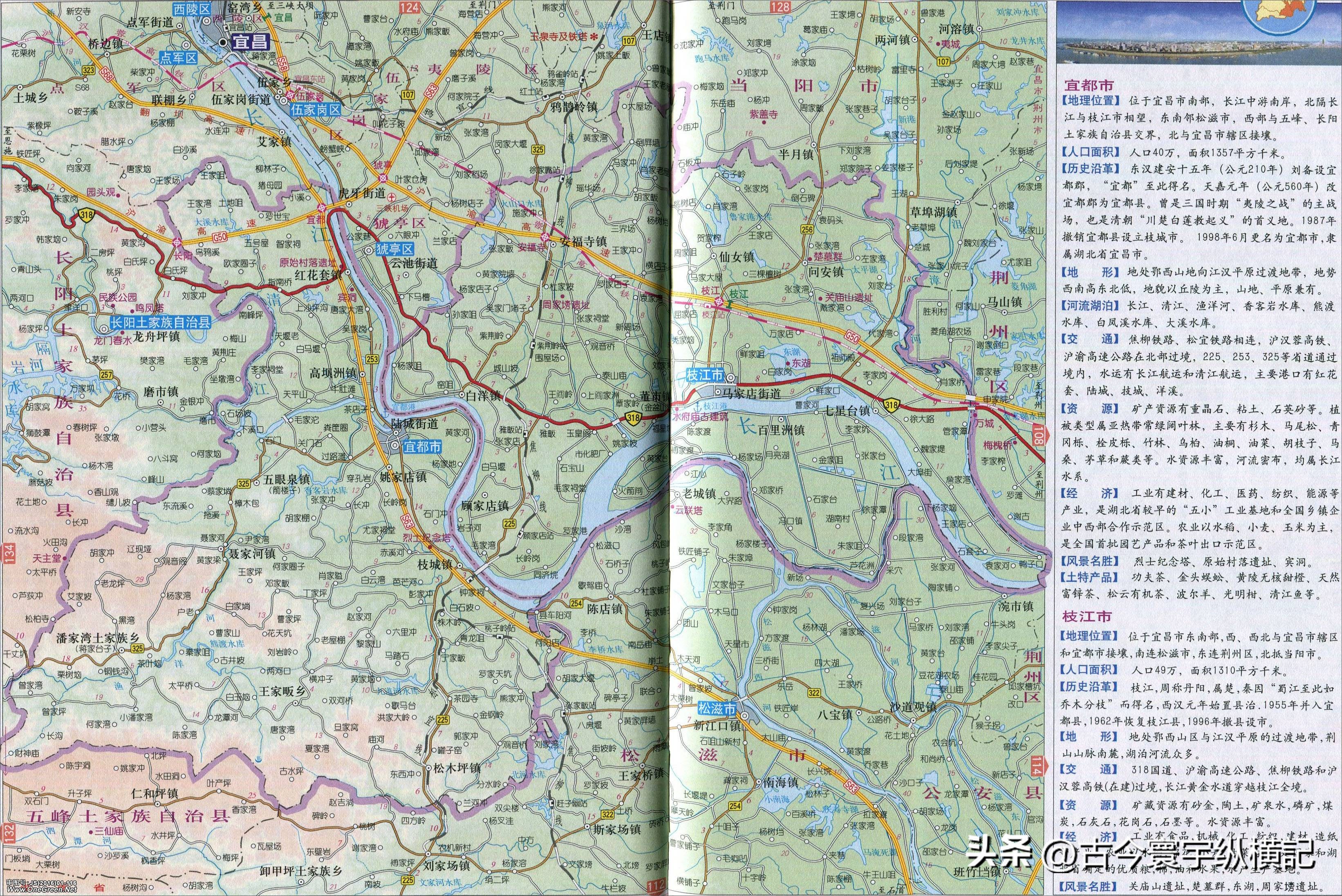Viewport: 1342px width, 896px height.
Task: Click the red star beside 玉泉寺及铁塔
Action: click(x=594, y=37)
